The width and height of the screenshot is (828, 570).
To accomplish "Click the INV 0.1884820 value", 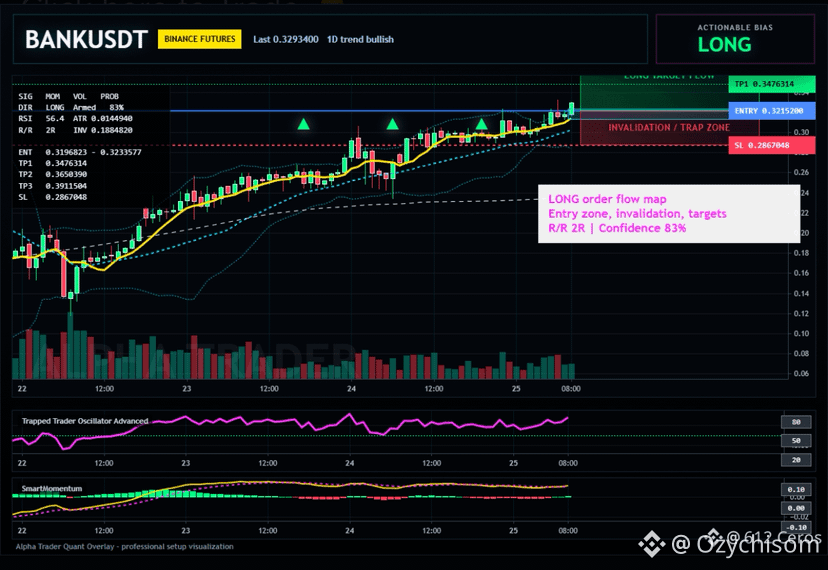I will [102, 130].
